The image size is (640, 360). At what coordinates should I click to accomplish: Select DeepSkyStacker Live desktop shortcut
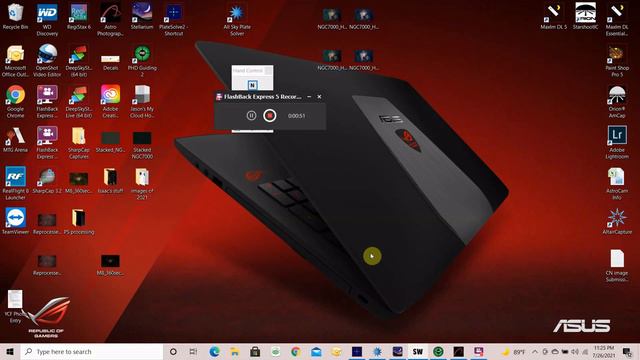point(79,101)
